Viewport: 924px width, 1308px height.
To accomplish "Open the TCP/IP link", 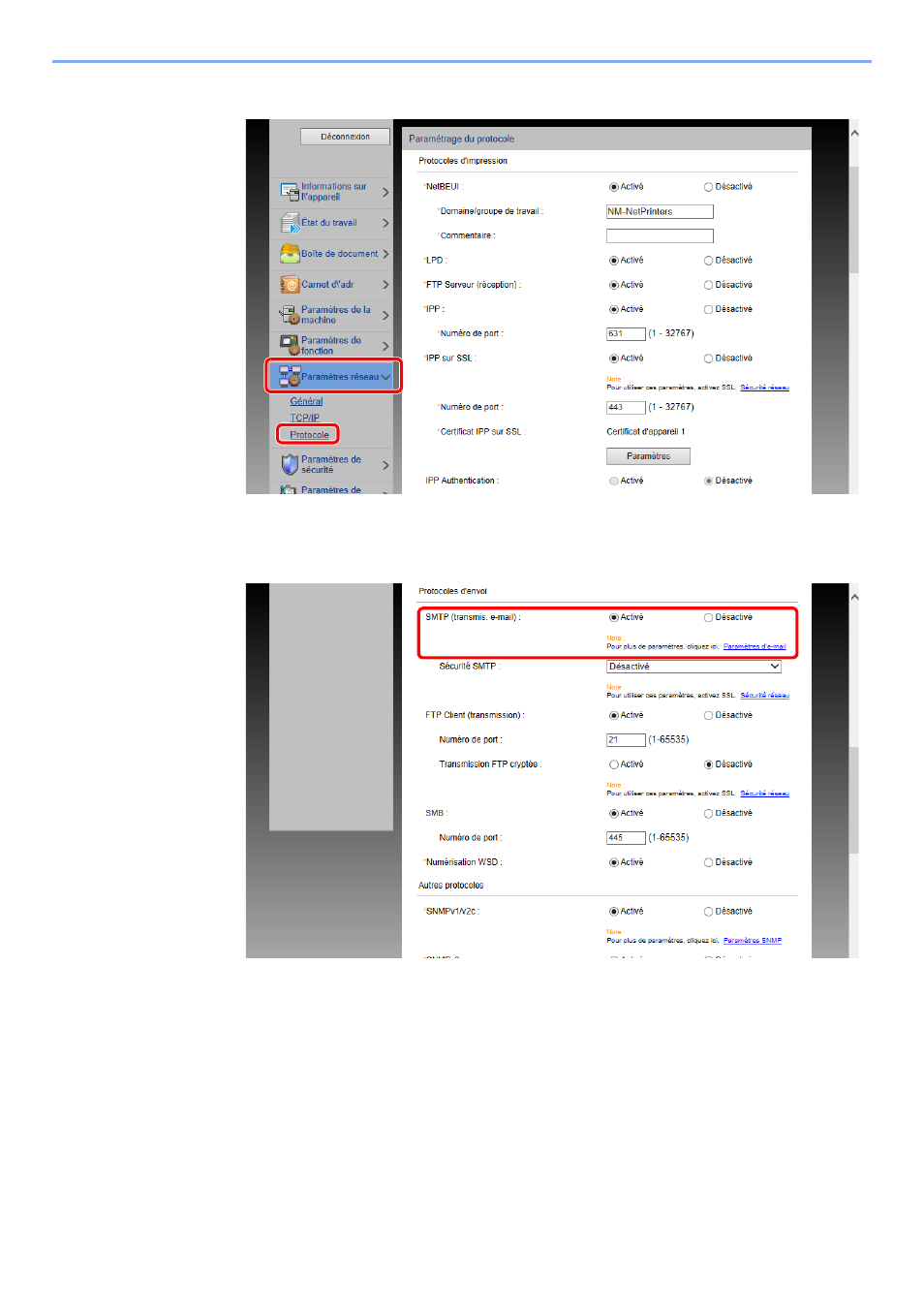I will coord(304,418).
